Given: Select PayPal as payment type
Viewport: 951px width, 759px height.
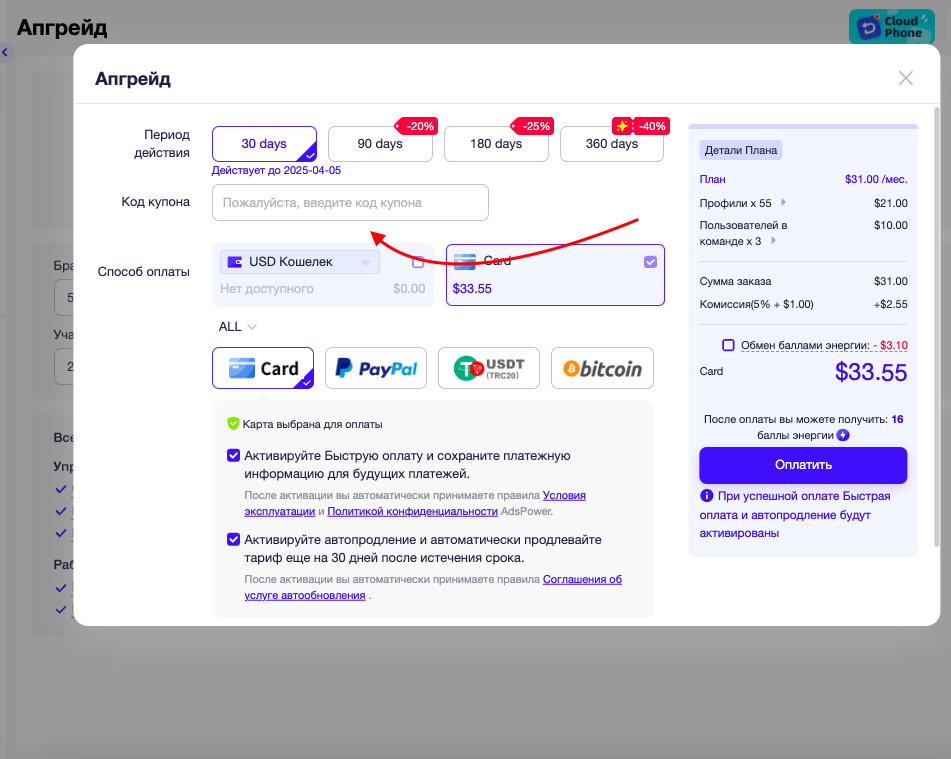Looking at the screenshot, I should point(376,368).
